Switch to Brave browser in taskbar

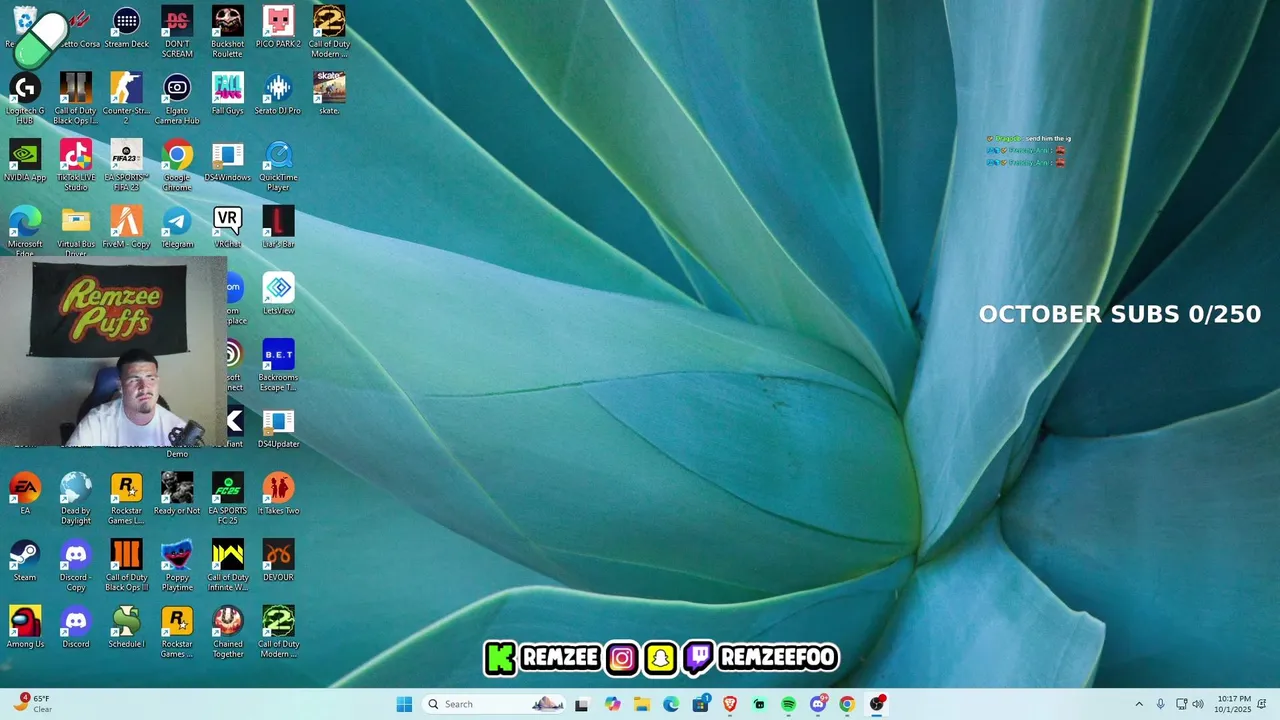click(730, 704)
